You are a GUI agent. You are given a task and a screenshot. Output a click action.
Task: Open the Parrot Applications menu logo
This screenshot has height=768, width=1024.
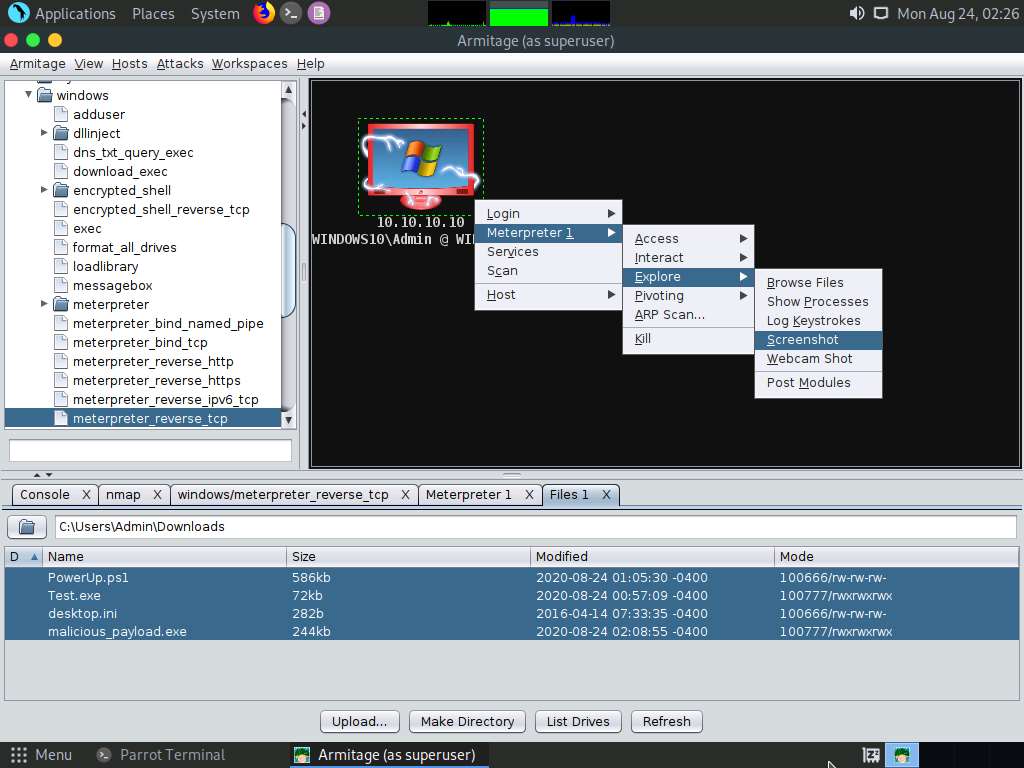[18, 13]
